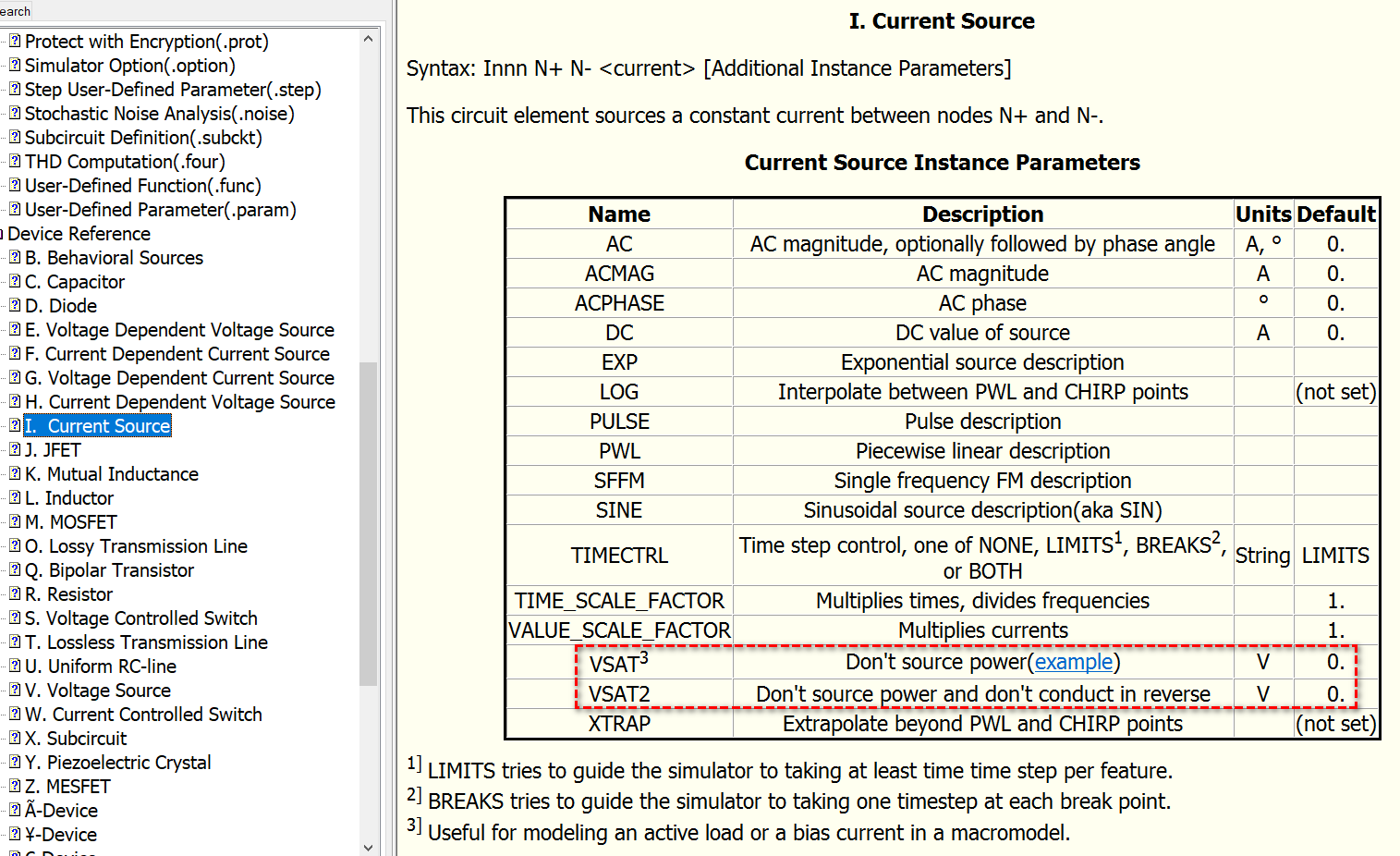1400x856 pixels.
Task: Click the 'PULSE' name cell
Action: pyautogui.click(x=619, y=422)
